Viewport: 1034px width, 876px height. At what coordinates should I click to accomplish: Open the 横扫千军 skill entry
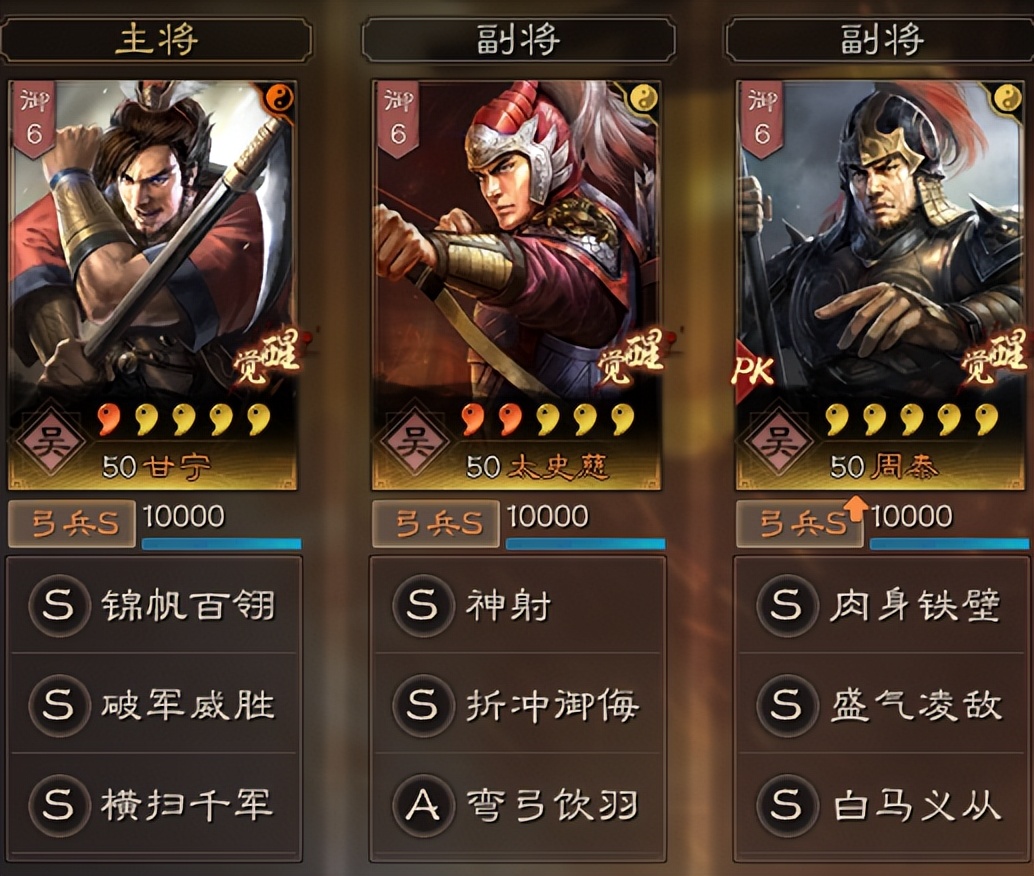coord(154,805)
